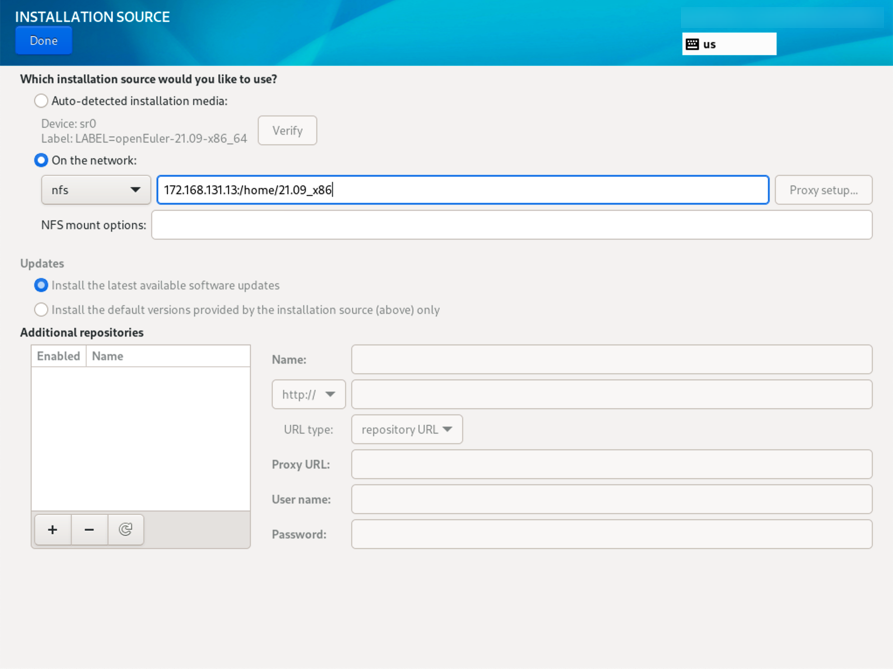This screenshot has width=893, height=669.
Task: Select install default versions only option
Action: 41,310
